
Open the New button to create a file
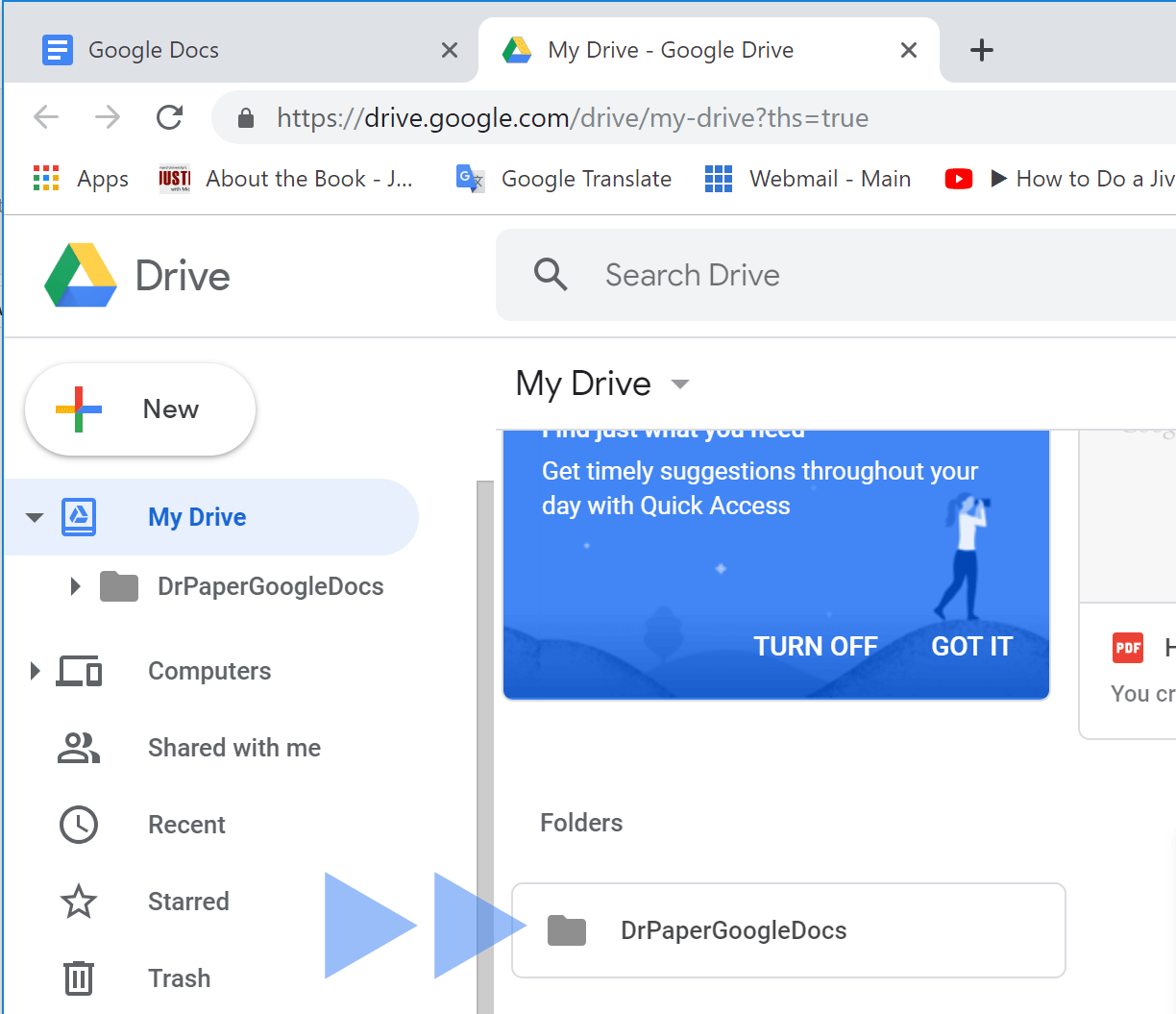(x=139, y=408)
